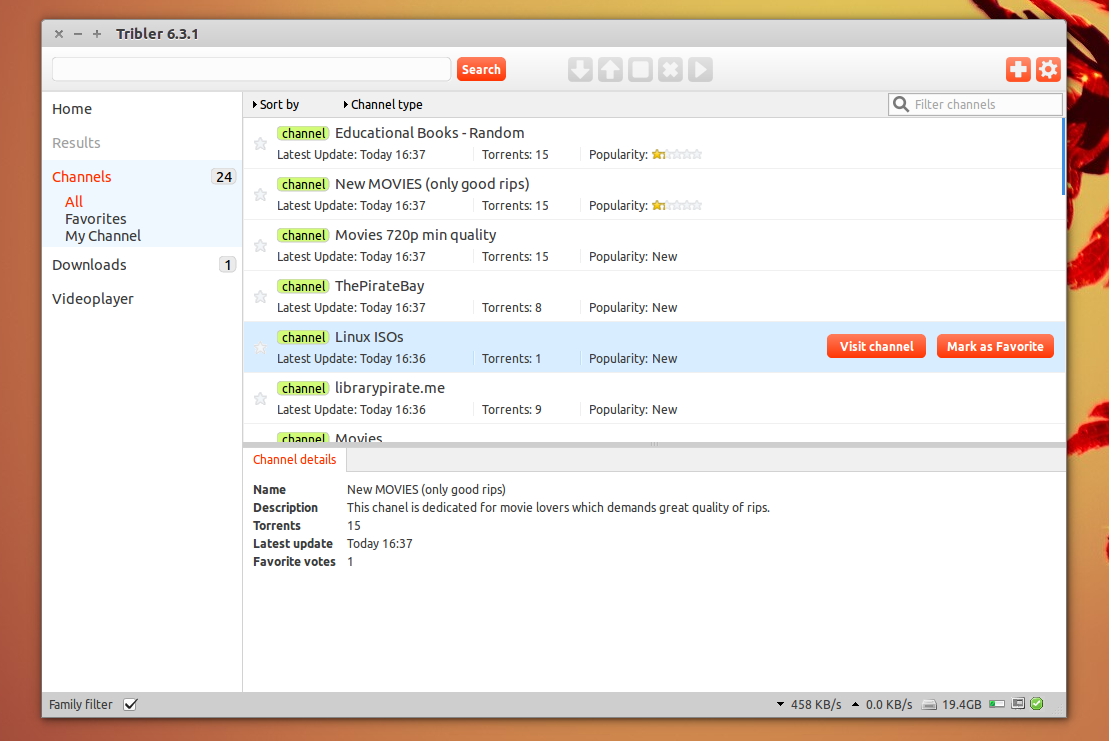Viewport: 1109px width, 741px height.
Task: Open the Downloads section
Action: pyautogui.click(x=89, y=264)
